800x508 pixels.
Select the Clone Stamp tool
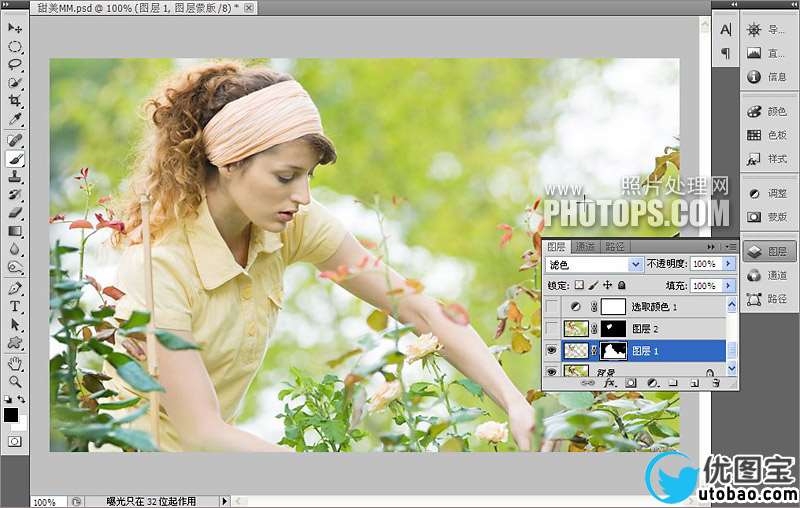tap(15, 177)
